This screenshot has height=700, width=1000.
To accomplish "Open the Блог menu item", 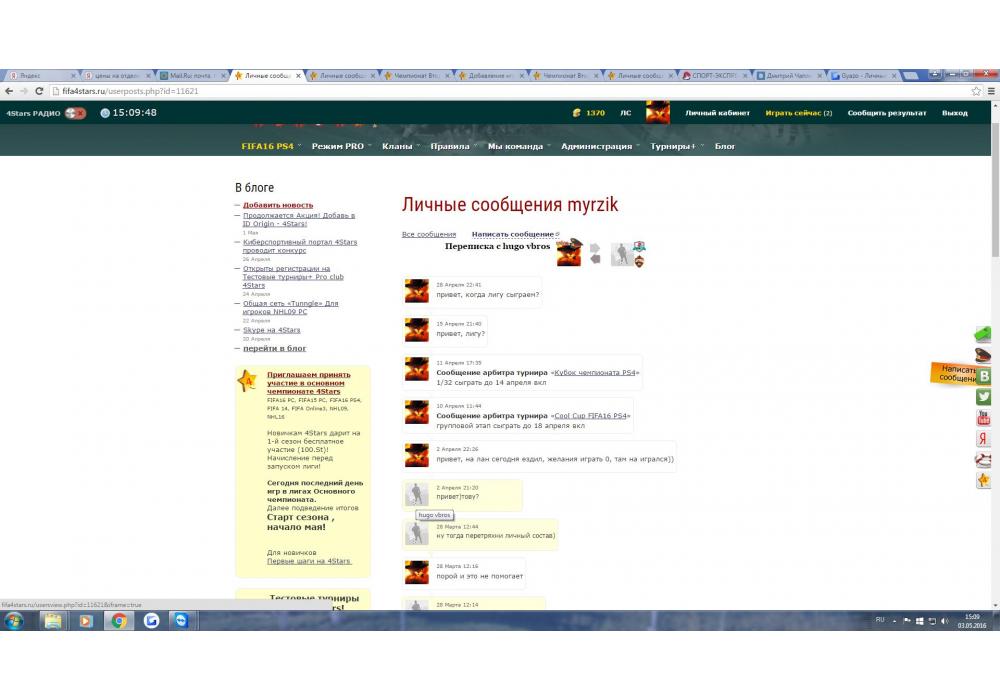I will click(725, 146).
